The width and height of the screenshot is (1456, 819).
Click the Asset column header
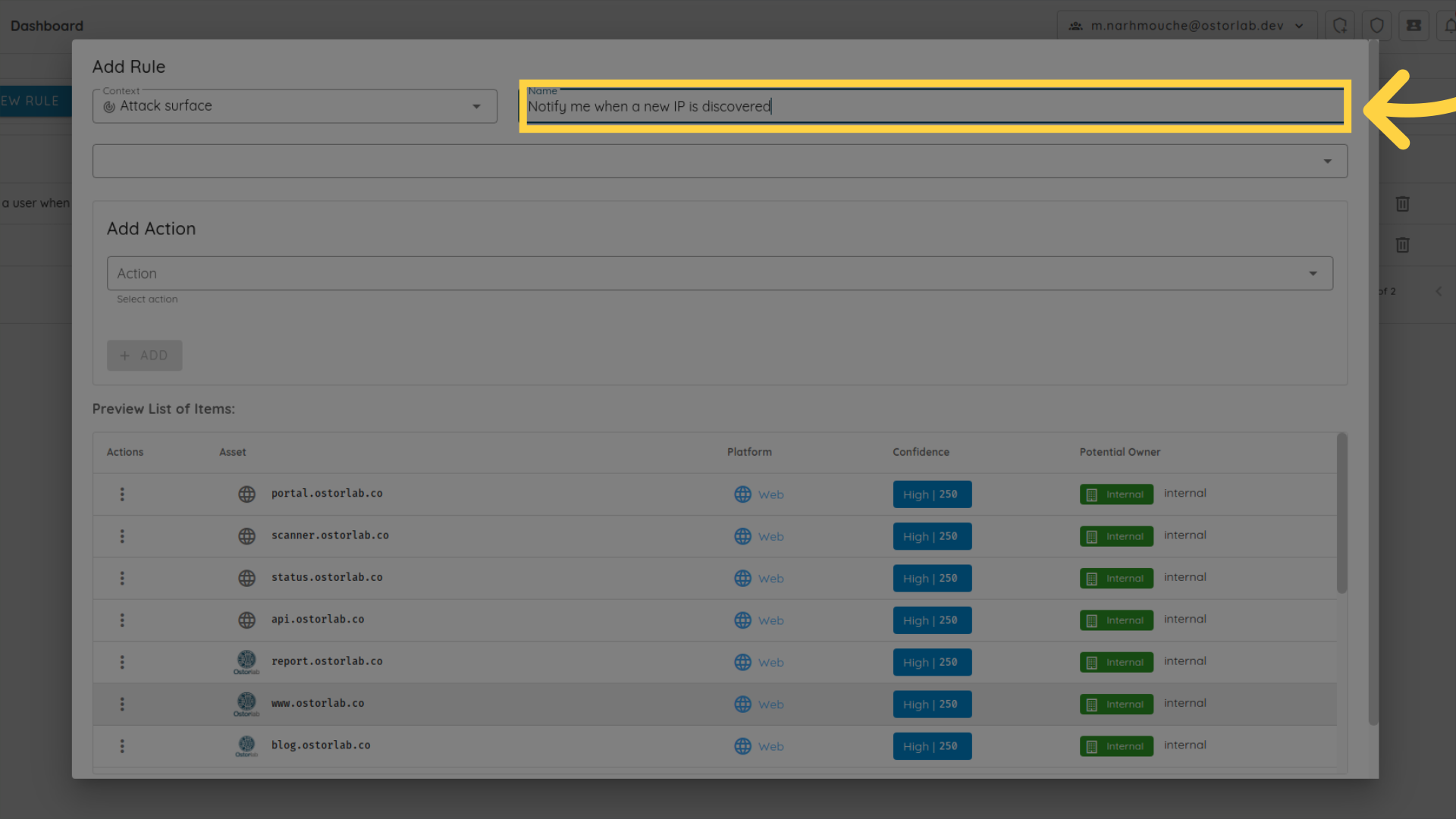pyautogui.click(x=232, y=452)
